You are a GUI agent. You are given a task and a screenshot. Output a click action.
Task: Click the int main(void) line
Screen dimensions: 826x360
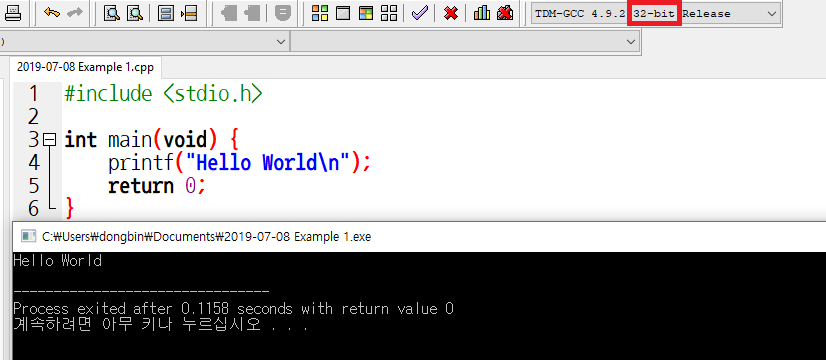pyautogui.click(x=152, y=140)
